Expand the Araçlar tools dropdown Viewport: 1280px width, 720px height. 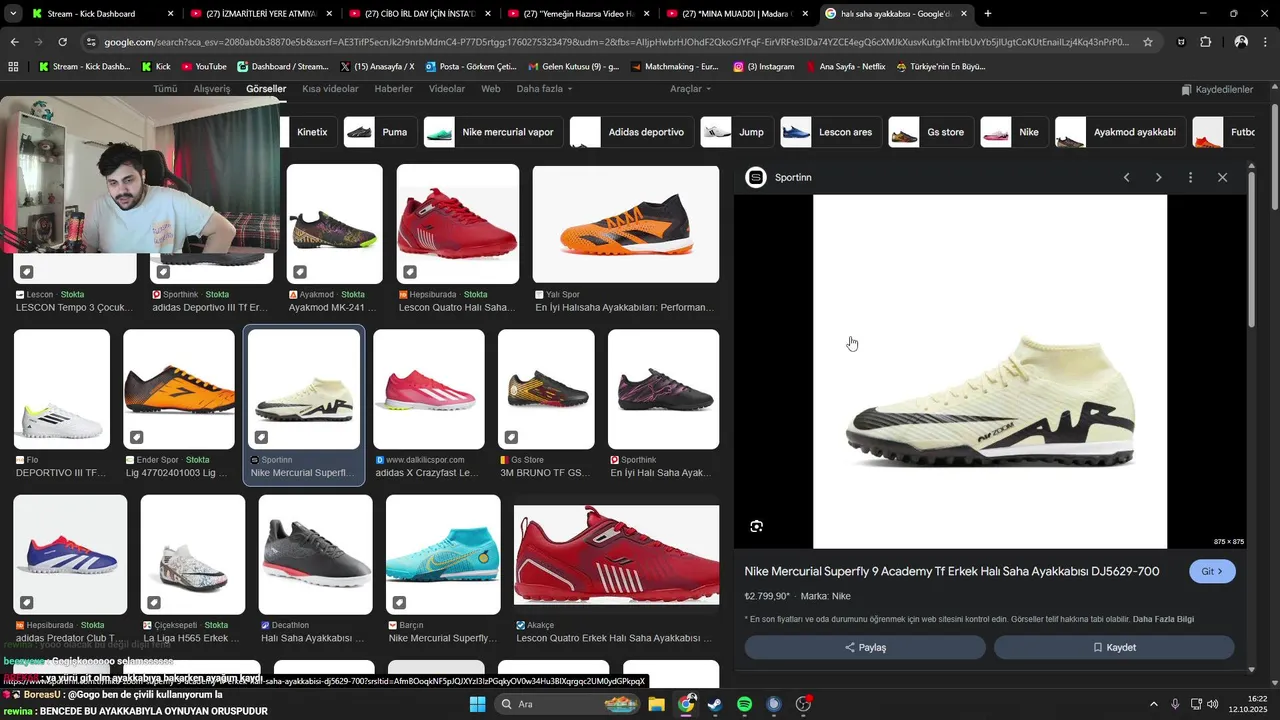[690, 89]
